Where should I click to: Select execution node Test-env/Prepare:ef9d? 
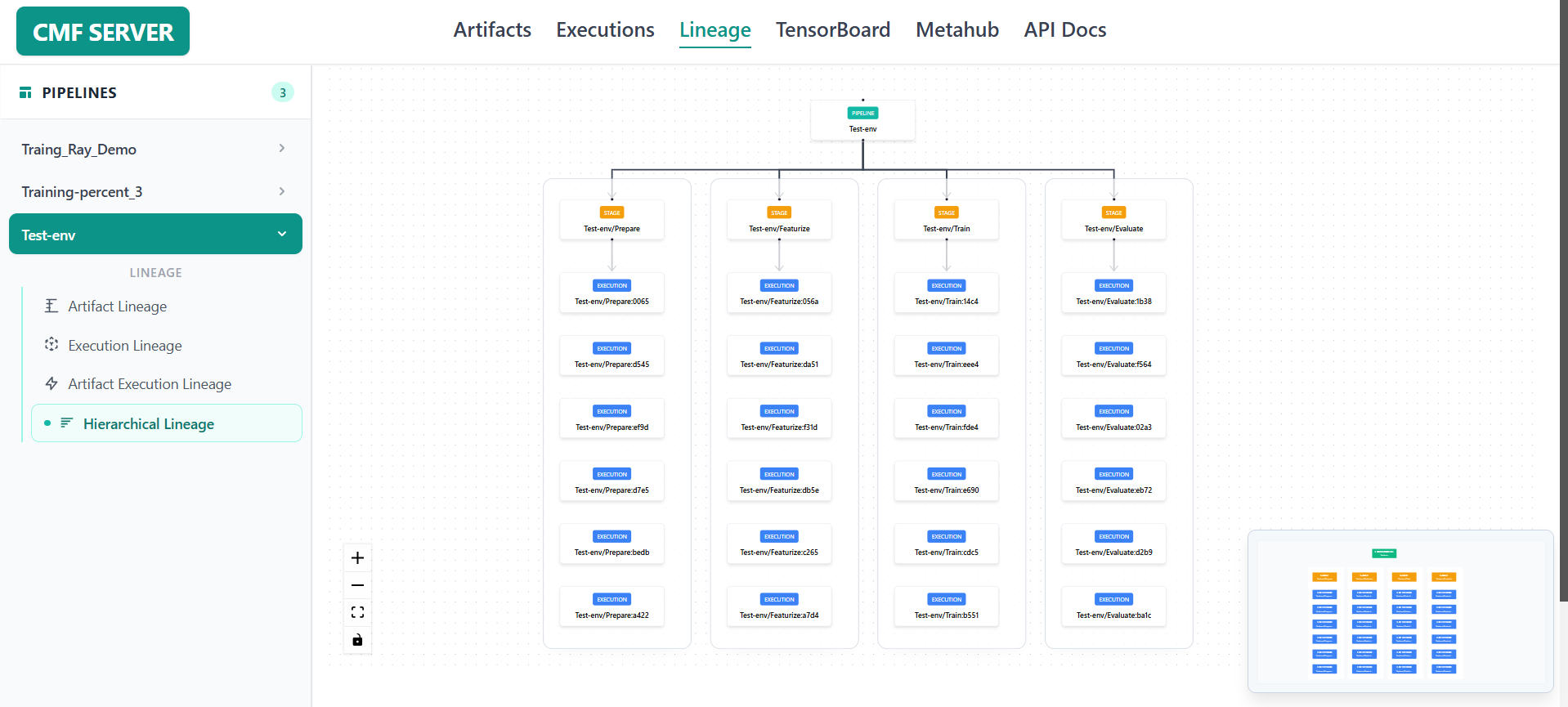point(612,418)
